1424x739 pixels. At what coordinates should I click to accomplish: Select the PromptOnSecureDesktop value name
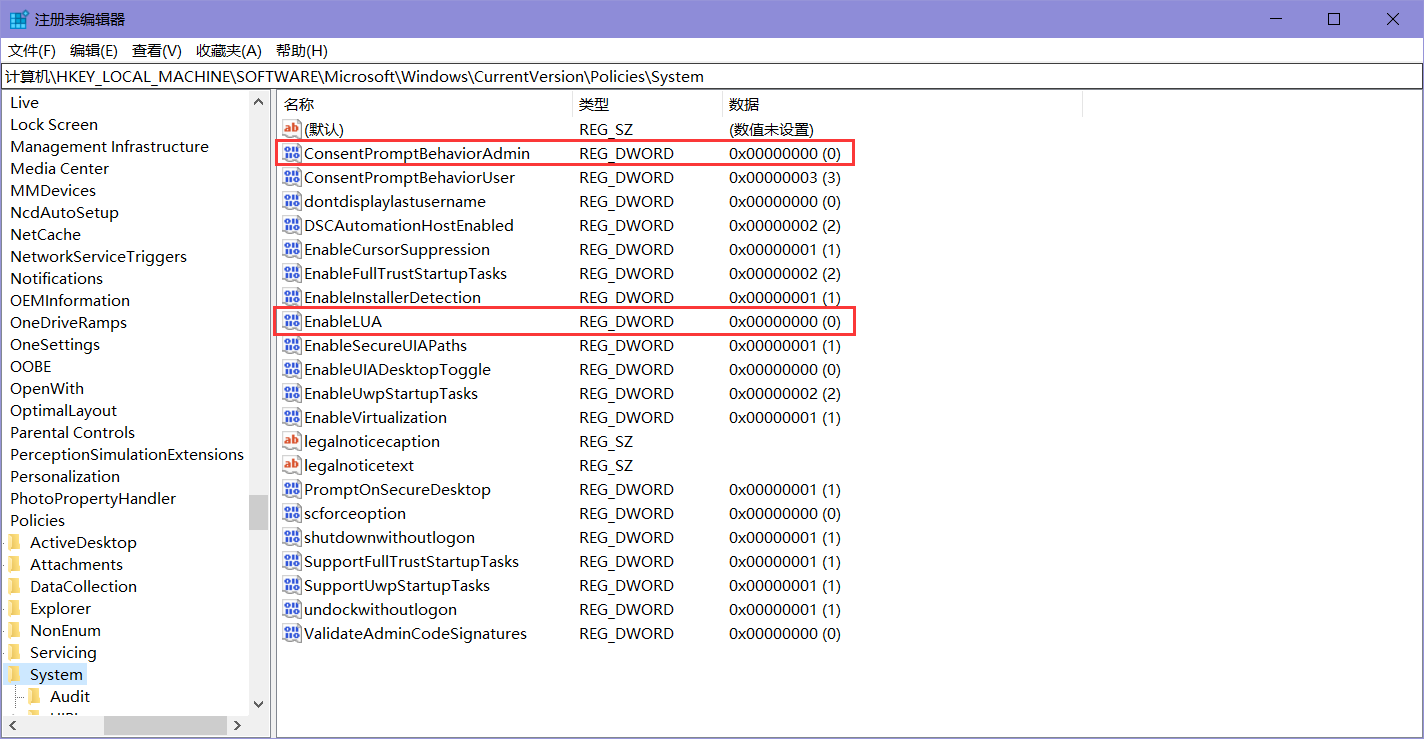[397, 490]
